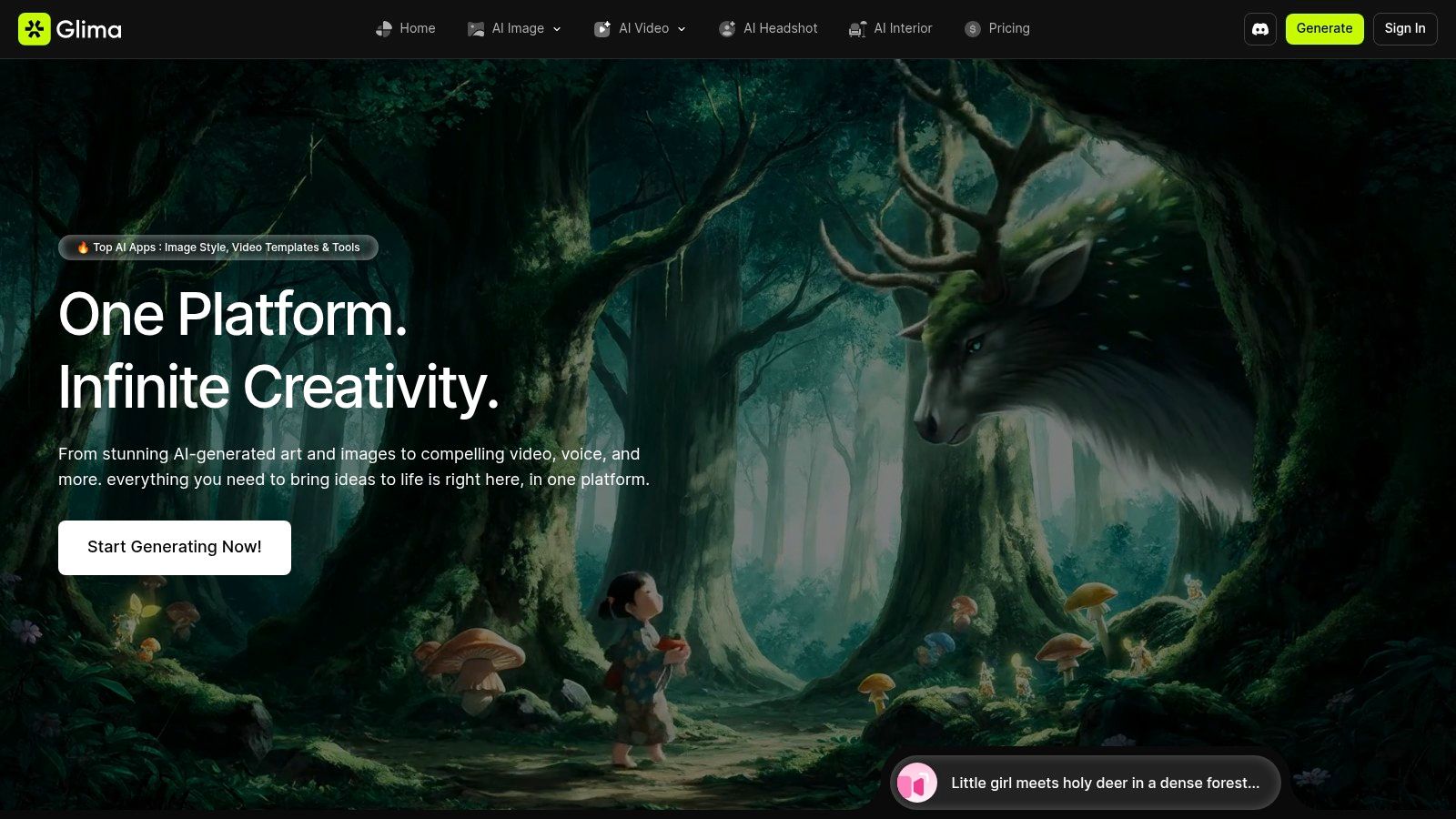Expand the AI Image dropdown chevron
Screen dimensions: 1456x819
[557, 29]
